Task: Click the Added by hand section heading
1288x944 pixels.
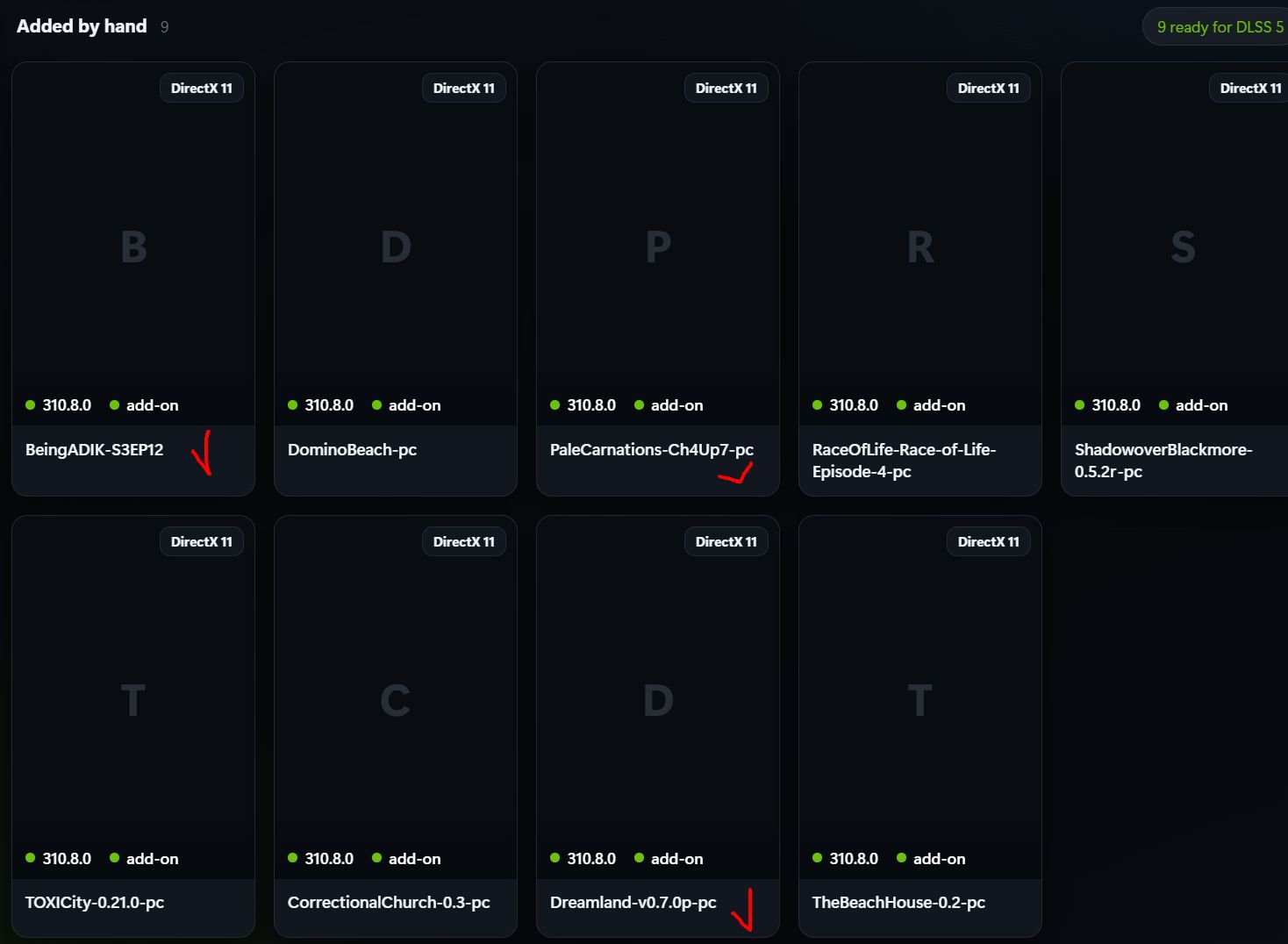Action: pos(82,26)
